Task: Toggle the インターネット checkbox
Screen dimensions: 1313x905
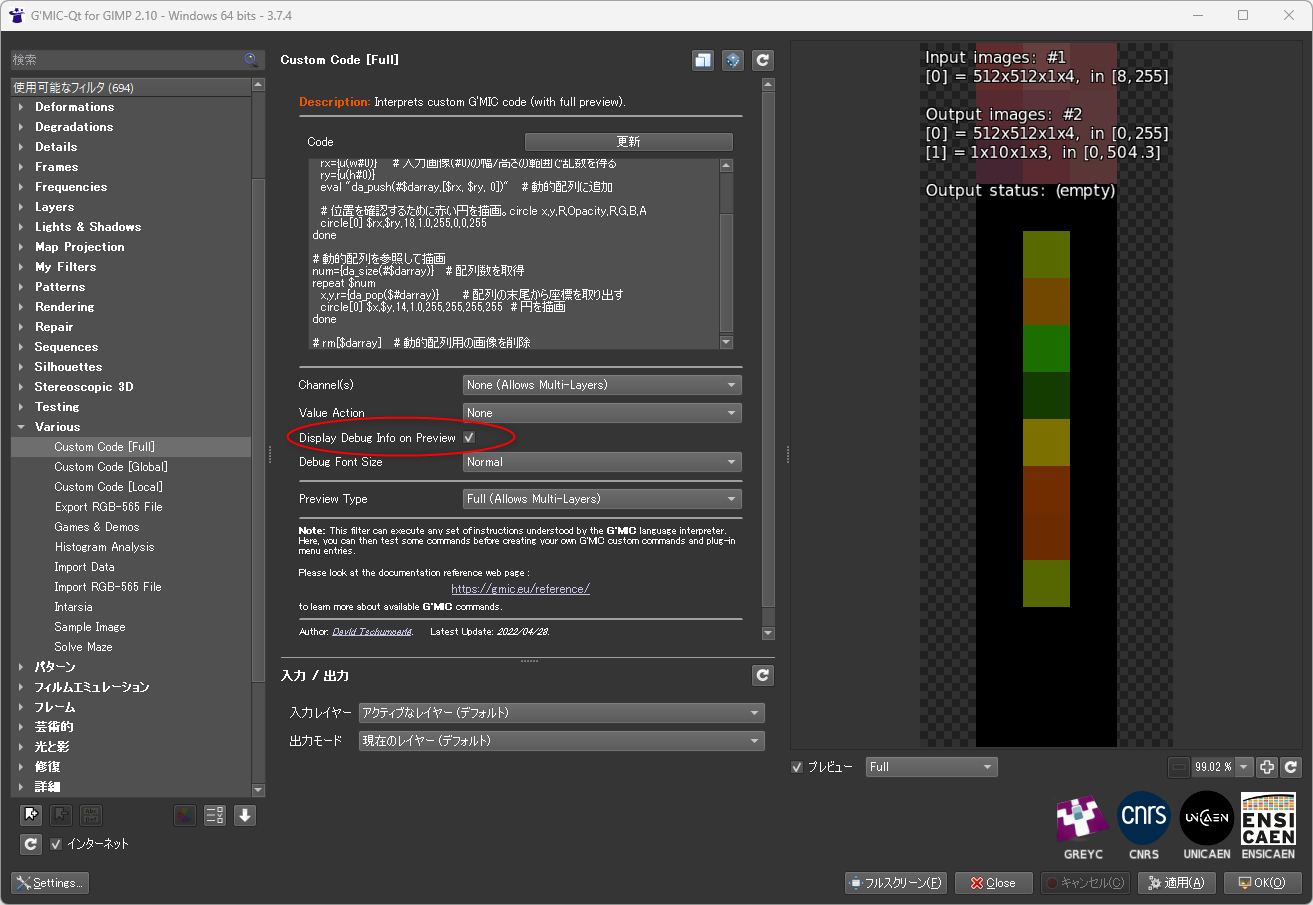Action: (x=56, y=844)
